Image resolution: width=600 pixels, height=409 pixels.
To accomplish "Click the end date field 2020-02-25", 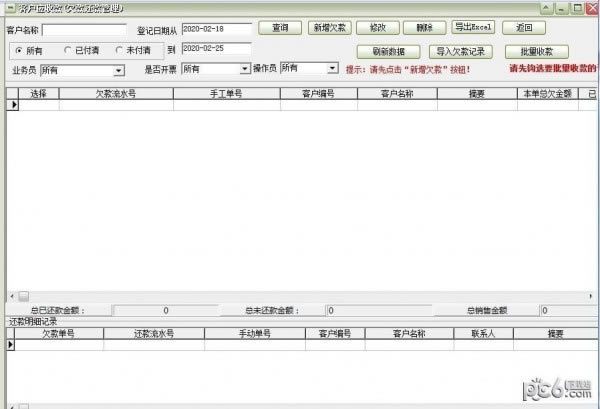I will 216,48.
